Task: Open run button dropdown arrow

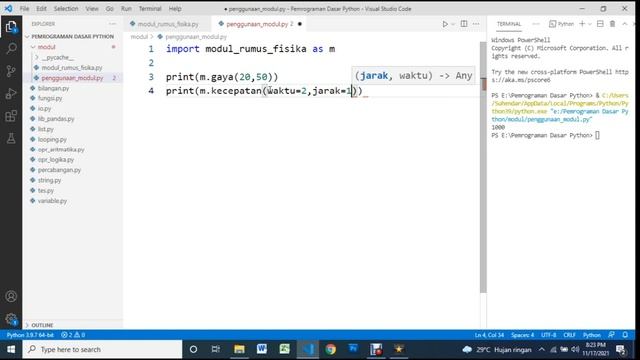Action: click(x=453, y=24)
